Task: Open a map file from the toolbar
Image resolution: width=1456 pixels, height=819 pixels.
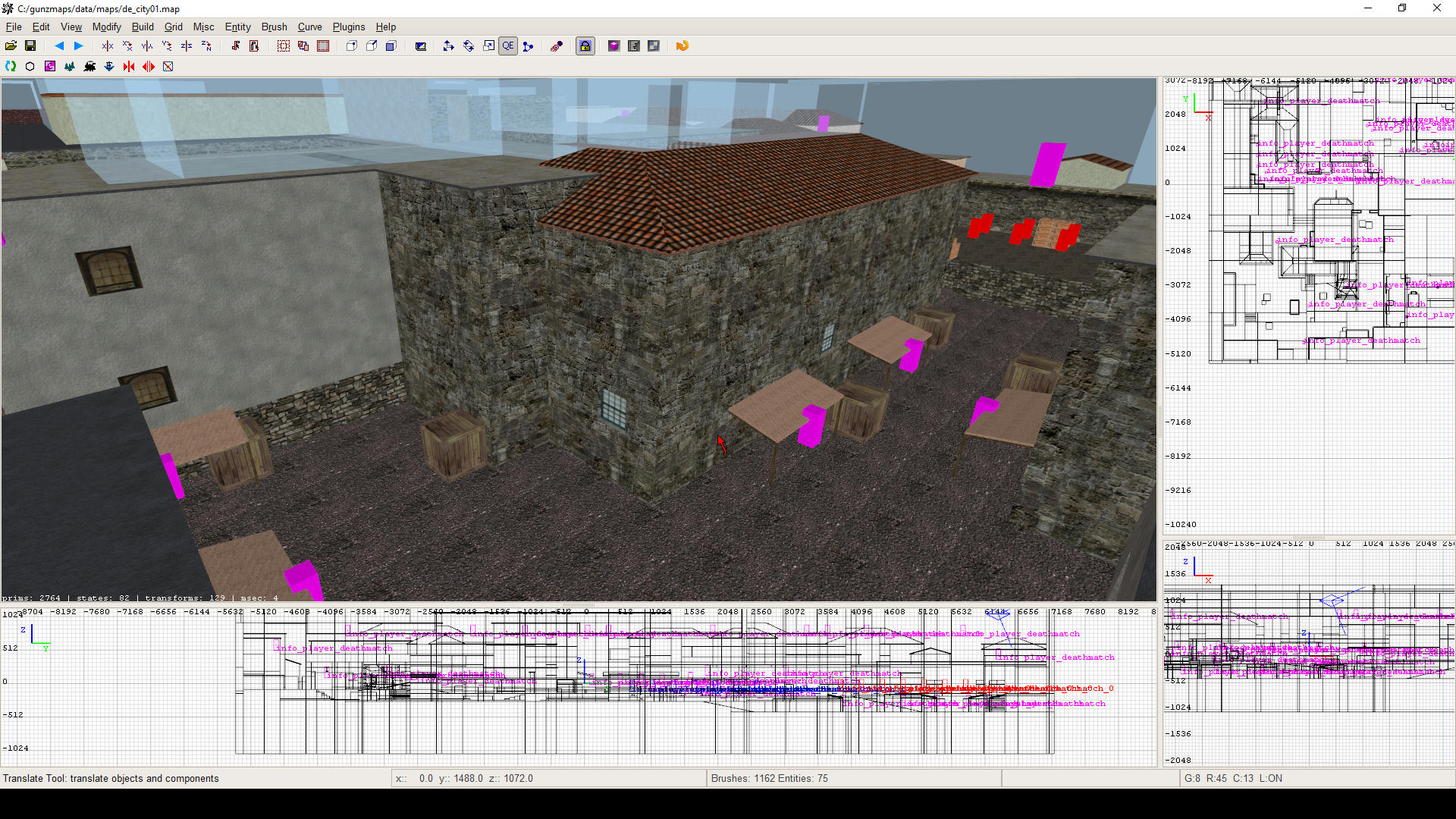Action: pyautogui.click(x=11, y=45)
